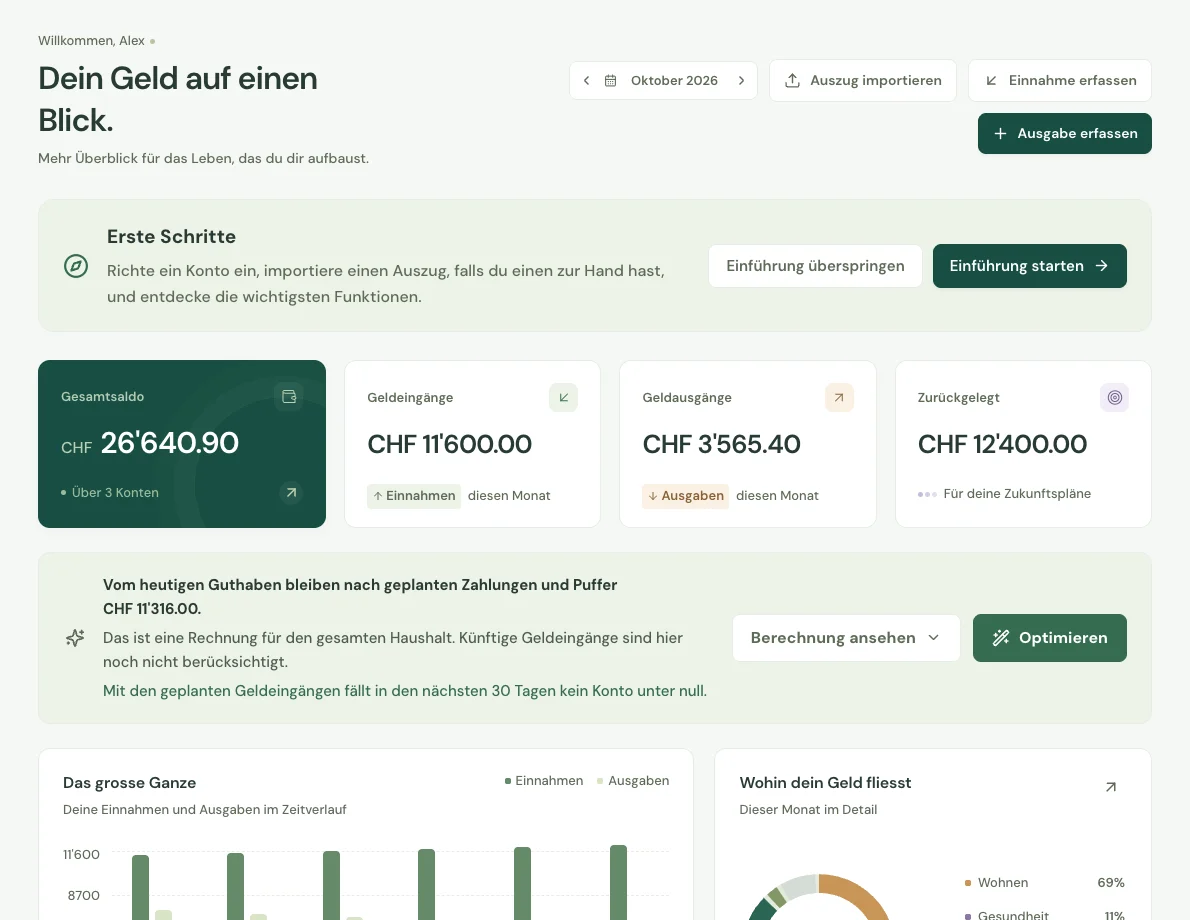
Task: Click the 11'600 axis label in the chart
Action: coord(81,855)
